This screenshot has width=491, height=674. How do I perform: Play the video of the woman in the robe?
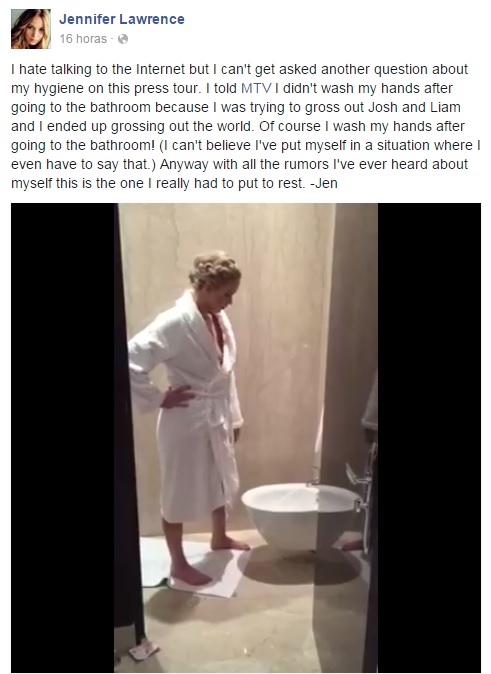246,438
